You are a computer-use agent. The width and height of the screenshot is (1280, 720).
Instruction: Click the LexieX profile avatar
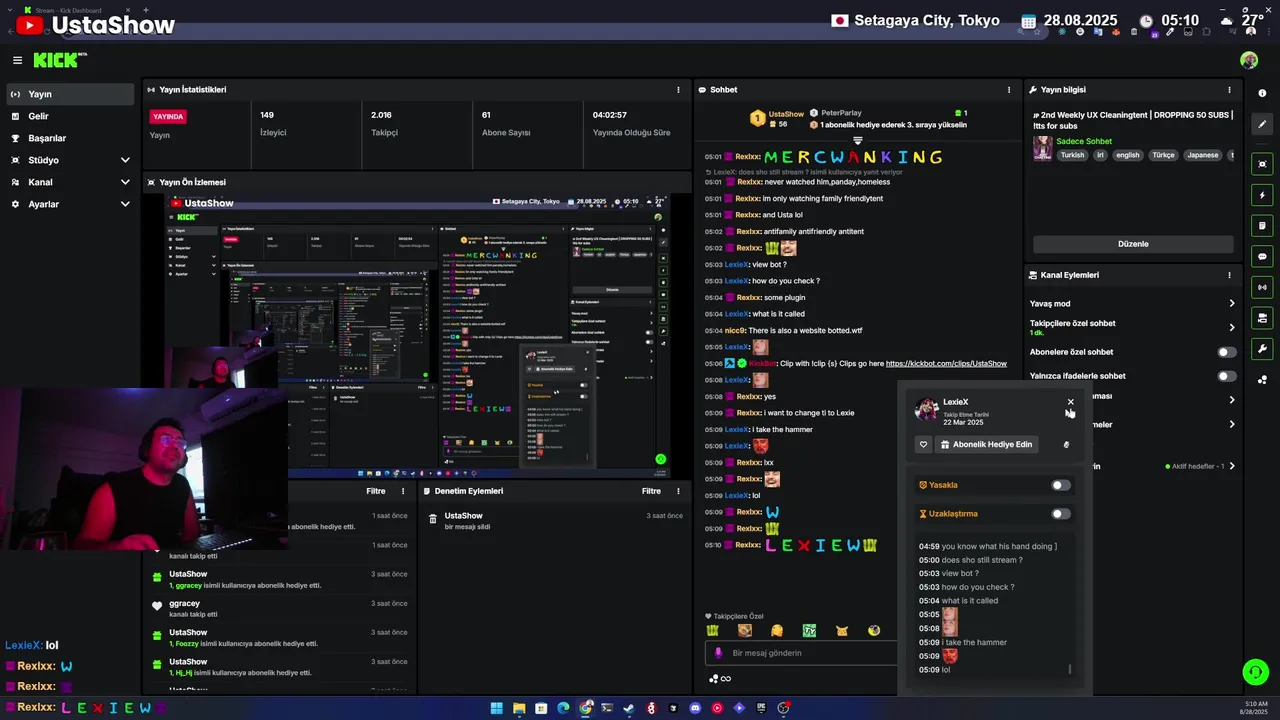pos(927,409)
